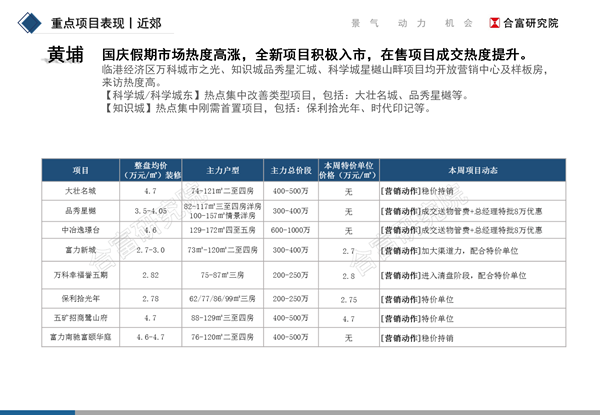This screenshot has width=600, height=415.
Task: Click the 62/77/86/99㎡三房 unit type cell
Action: pos(223,298)
